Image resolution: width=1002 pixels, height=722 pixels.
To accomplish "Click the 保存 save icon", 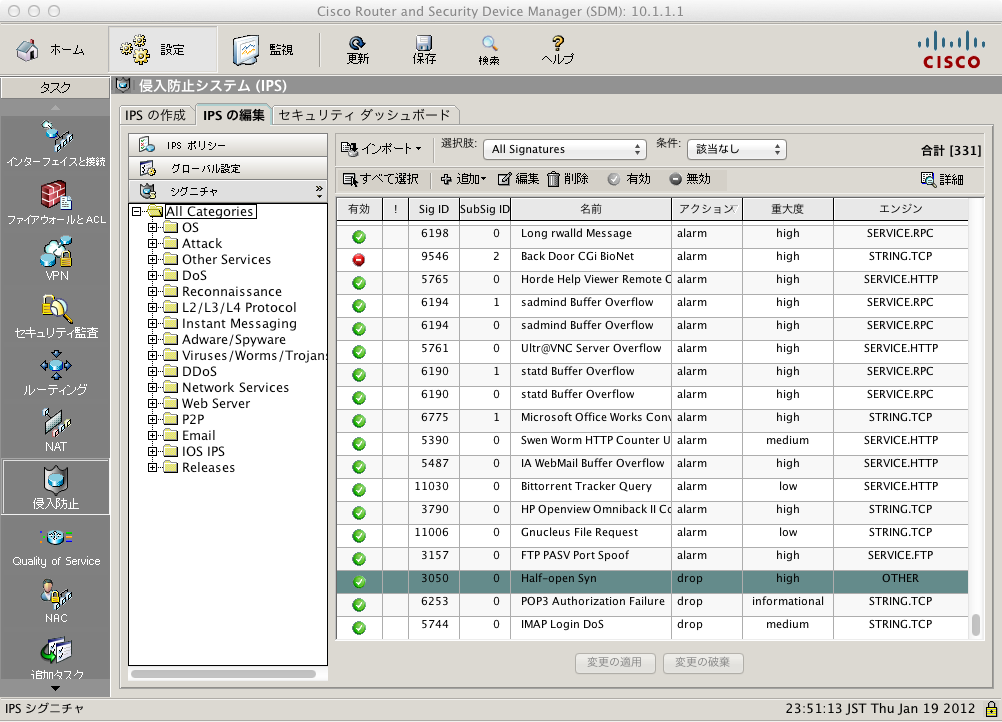I will (424, 50).
